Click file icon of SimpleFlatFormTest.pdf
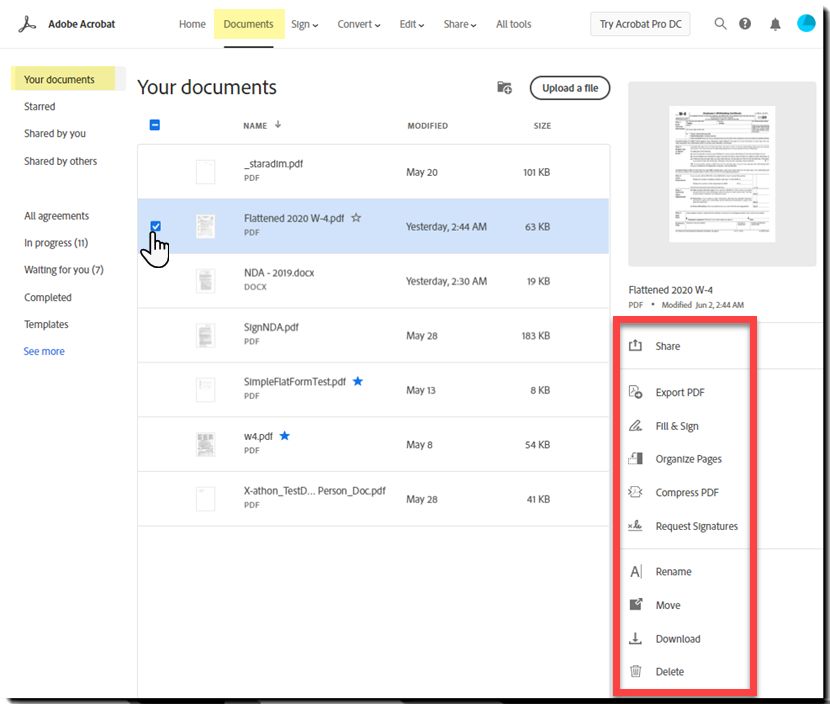 click(205, 390)
